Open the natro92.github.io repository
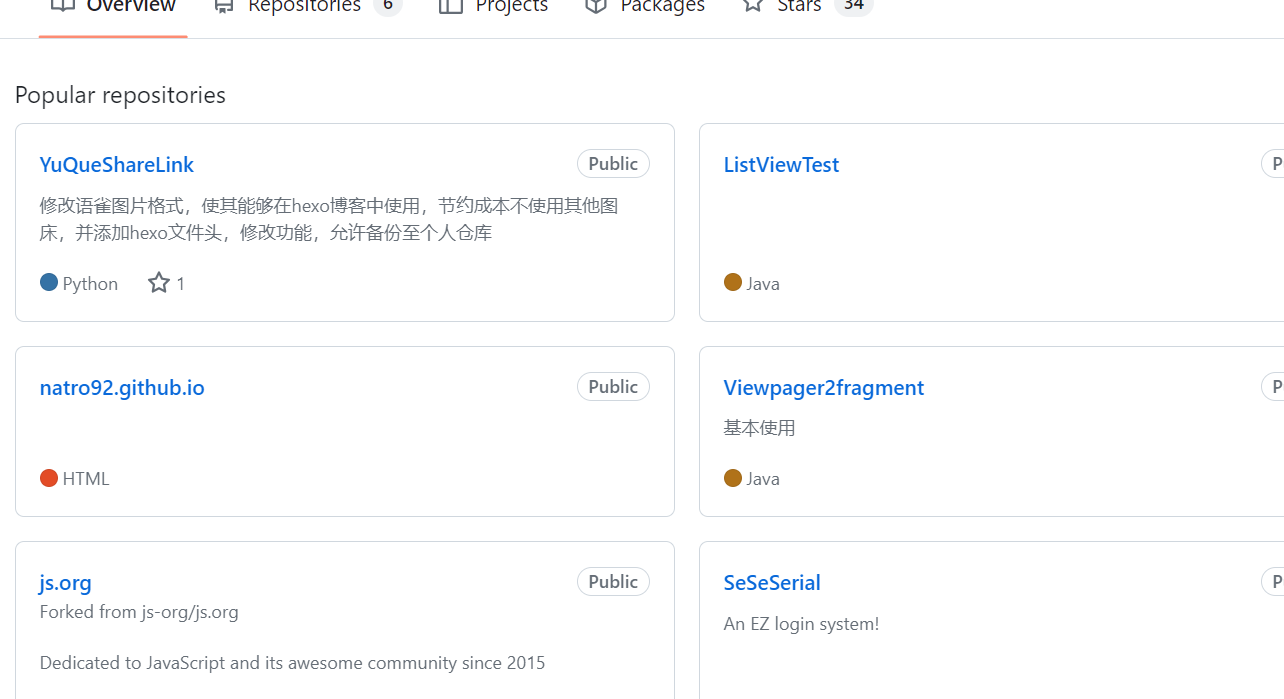 point(122,388)
